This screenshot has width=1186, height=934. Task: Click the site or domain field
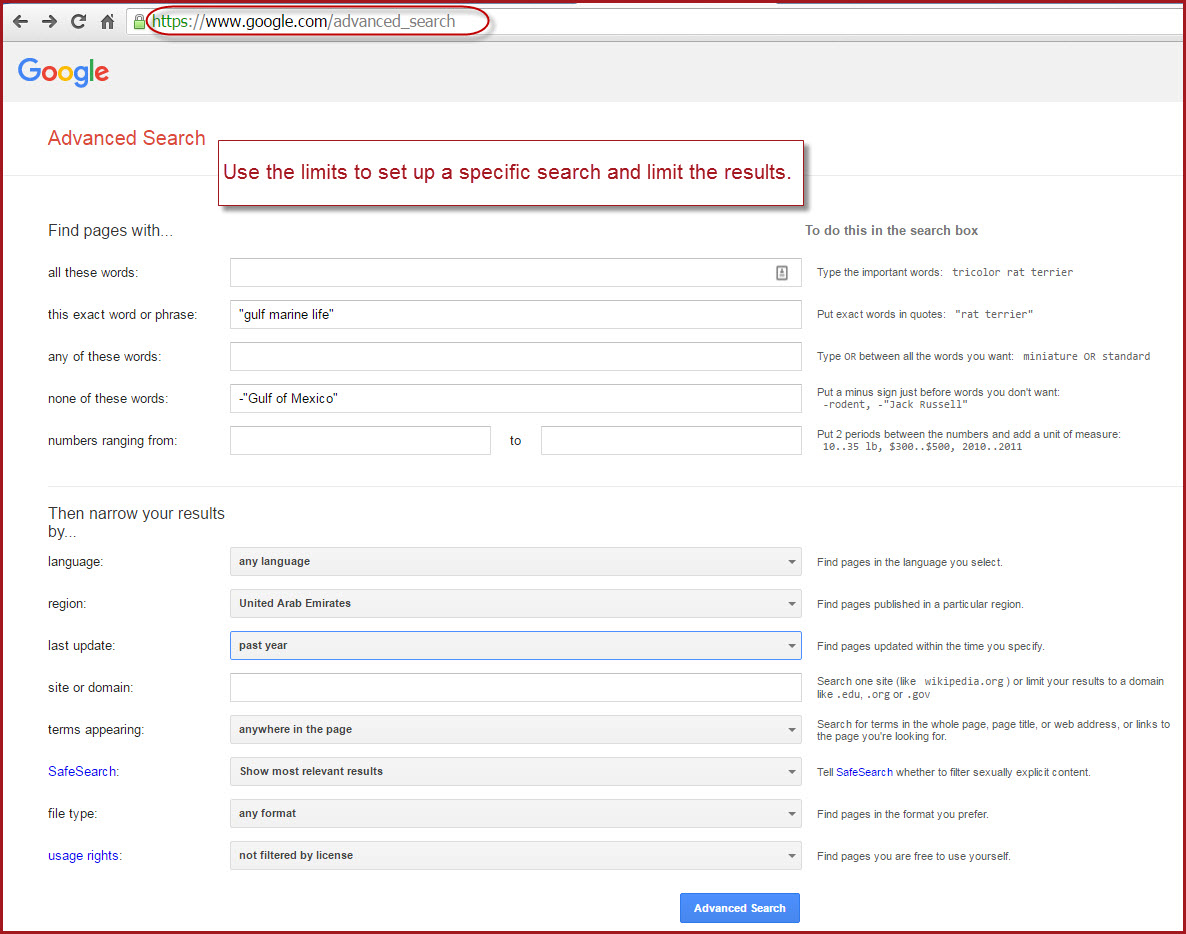515,687
